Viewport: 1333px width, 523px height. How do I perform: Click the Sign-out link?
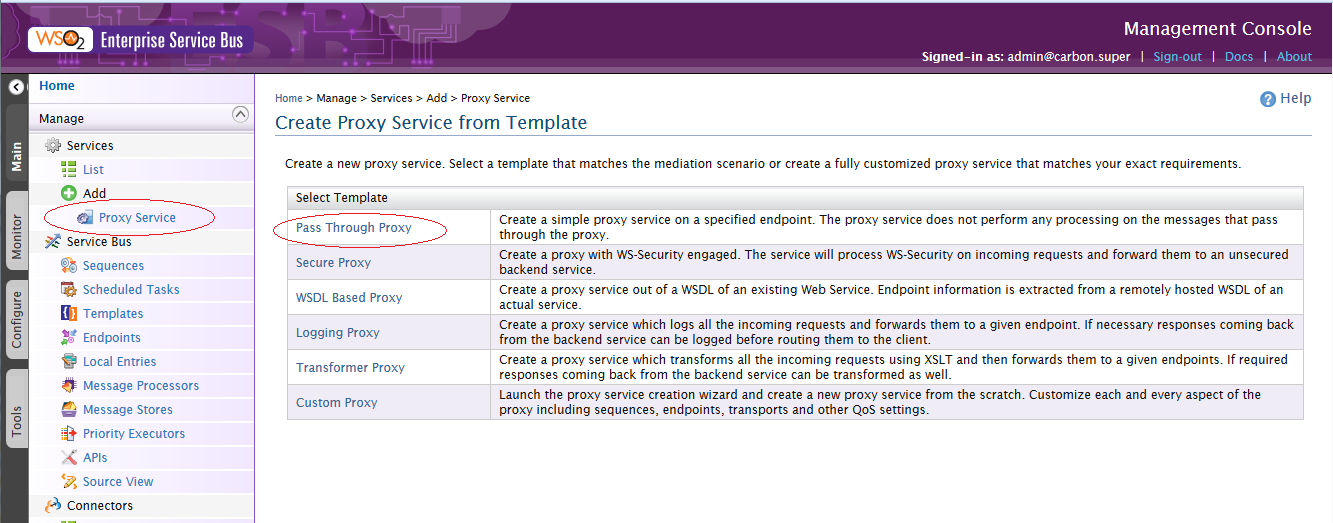(1177, 56)
